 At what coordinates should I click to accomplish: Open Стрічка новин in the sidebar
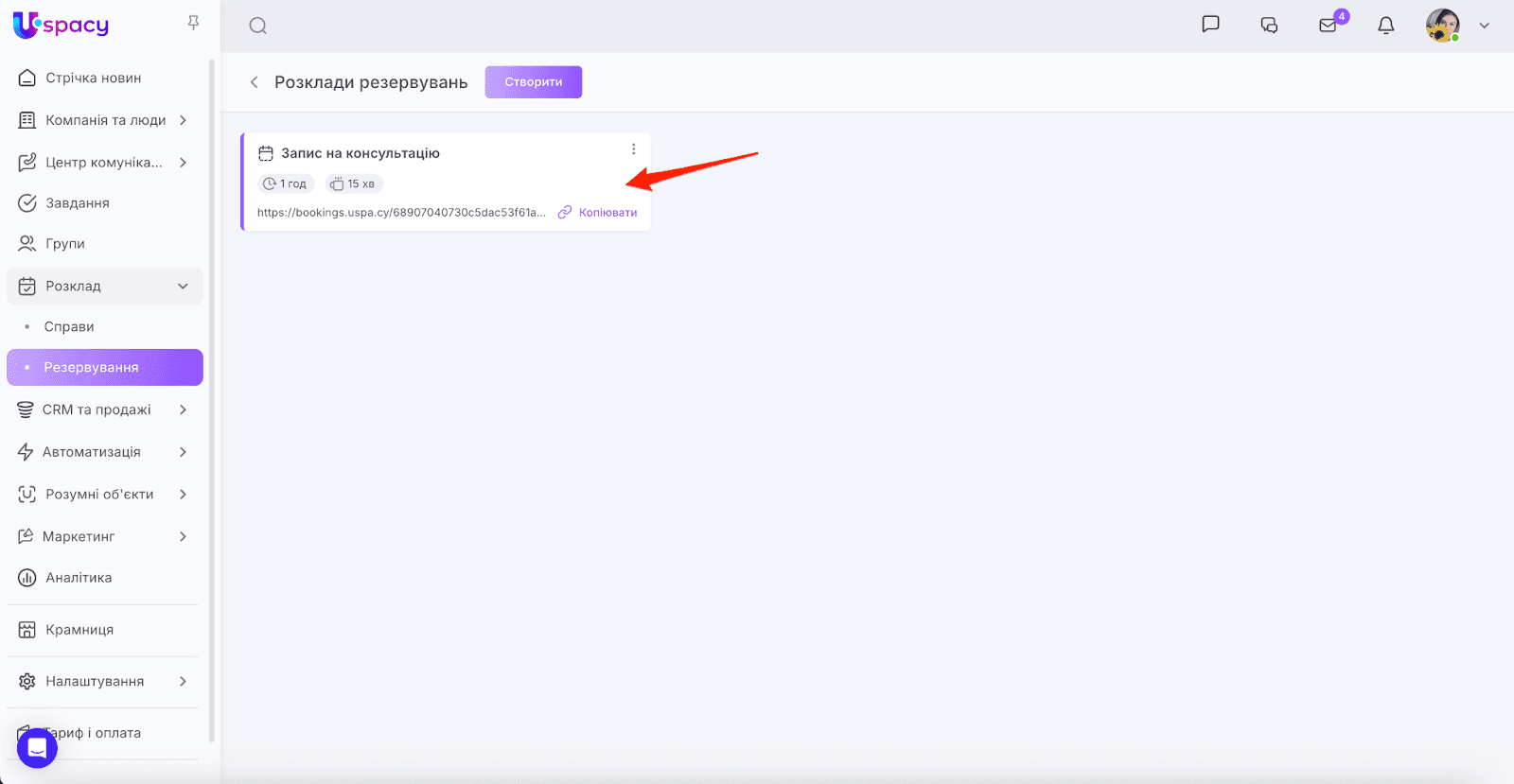pyautogui.click(x=93, y=78)
